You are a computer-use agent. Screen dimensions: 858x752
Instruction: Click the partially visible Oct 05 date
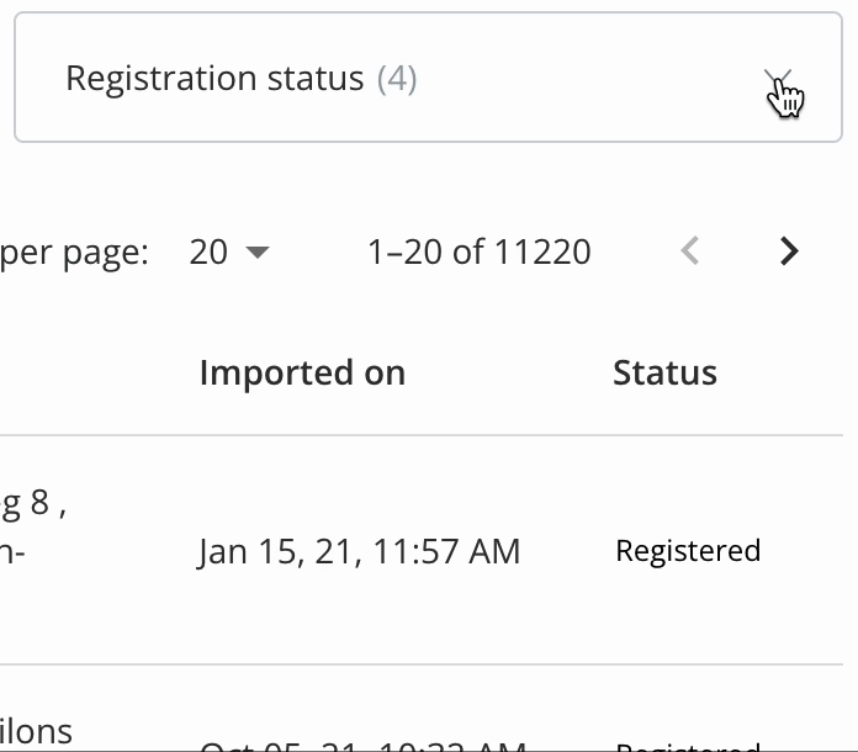click(x=363, y=747)
